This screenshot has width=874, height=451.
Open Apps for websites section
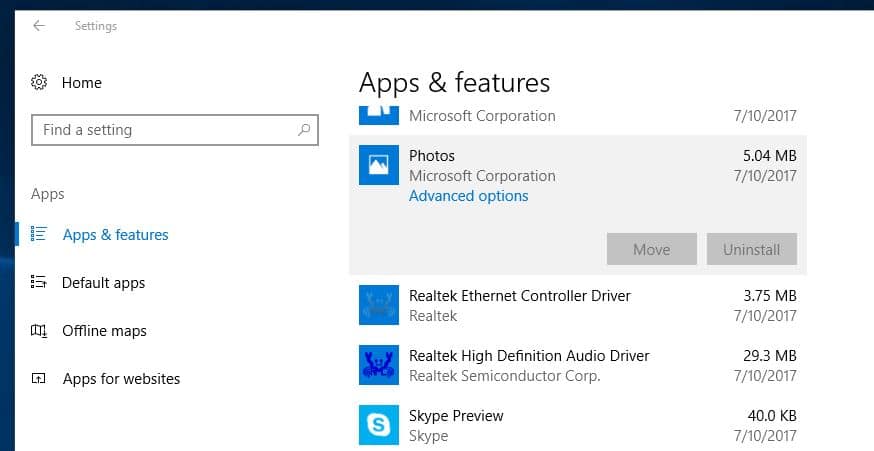[121, 379]
